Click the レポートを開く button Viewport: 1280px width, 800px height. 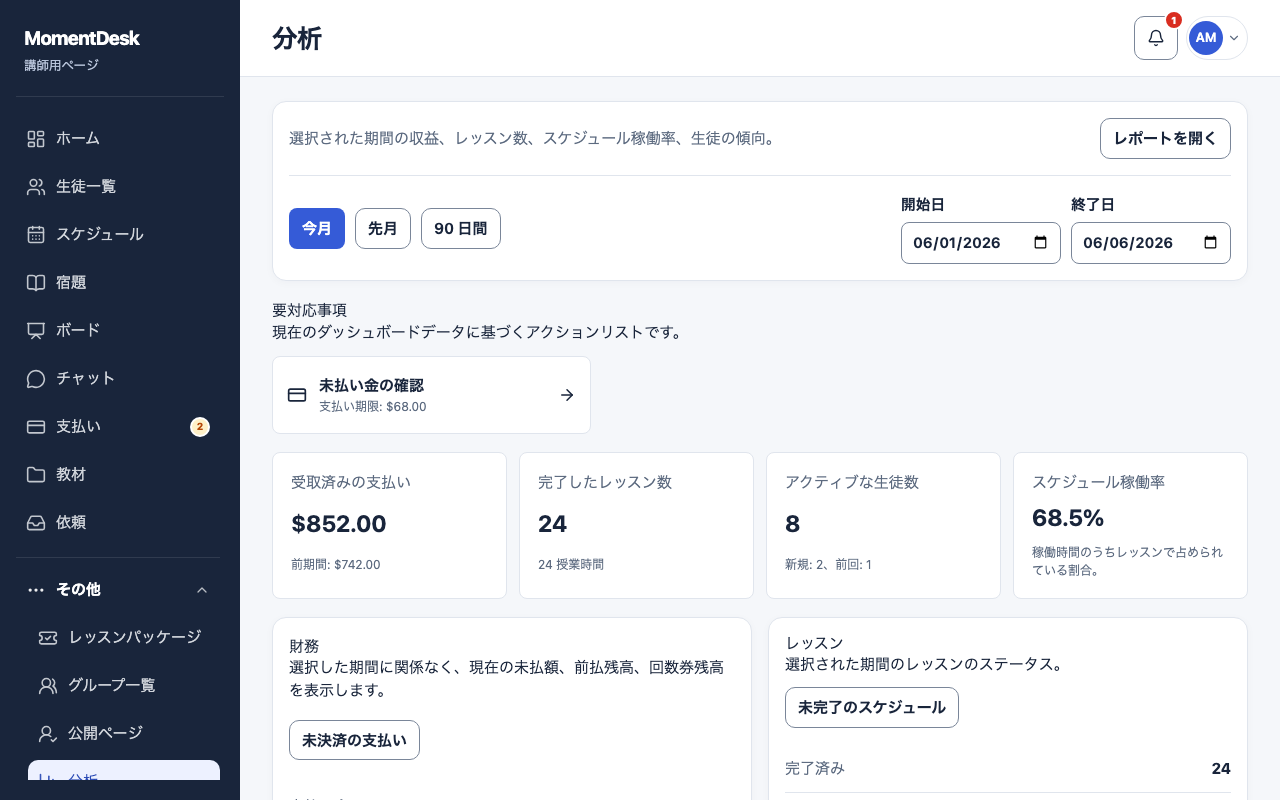[1165, 138]
